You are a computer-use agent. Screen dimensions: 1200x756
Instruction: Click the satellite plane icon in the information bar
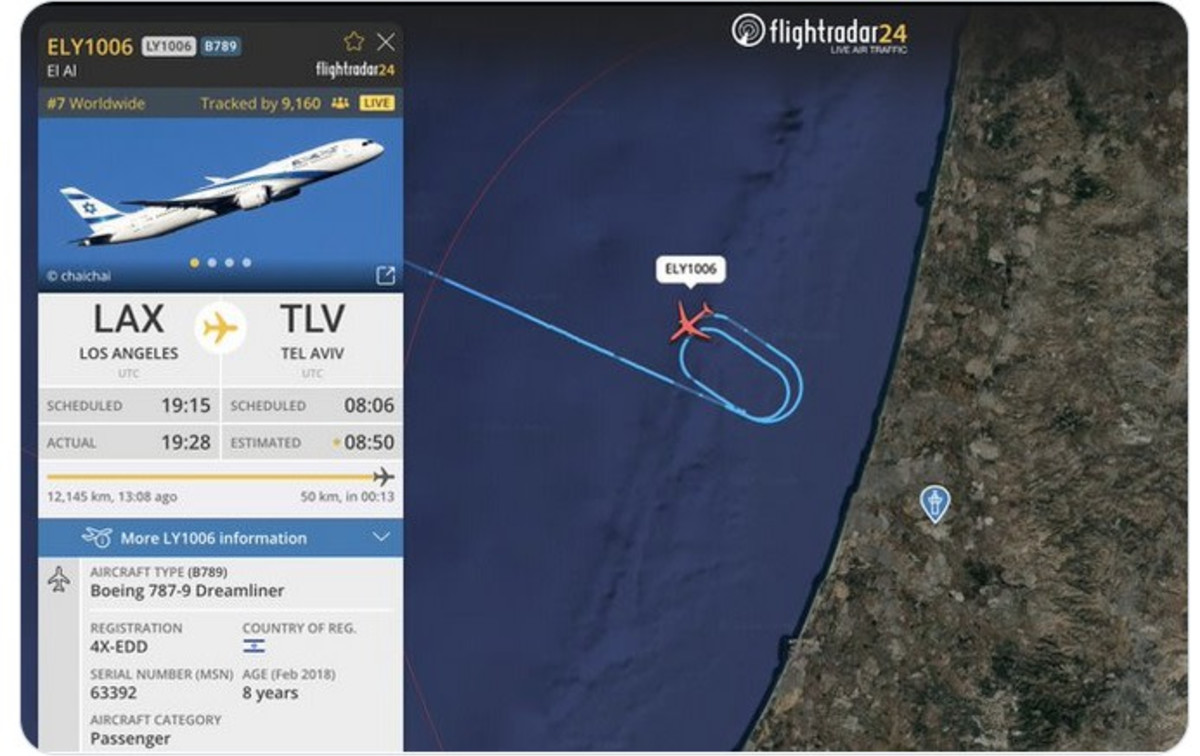(x=97, y=538)
